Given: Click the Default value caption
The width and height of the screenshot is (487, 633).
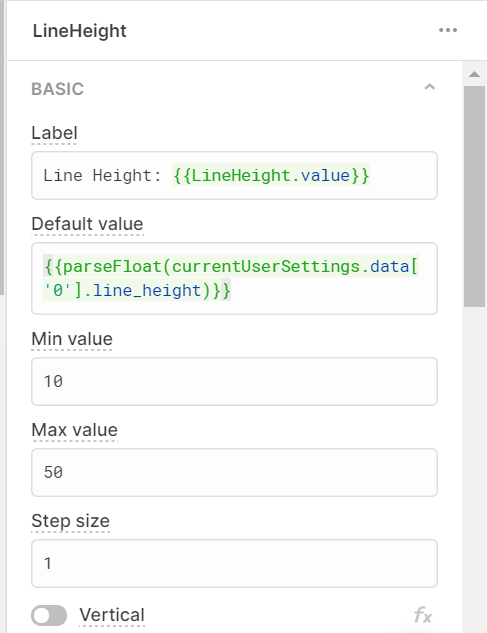Looking at the screenshot, I should (x=88, y=224).
